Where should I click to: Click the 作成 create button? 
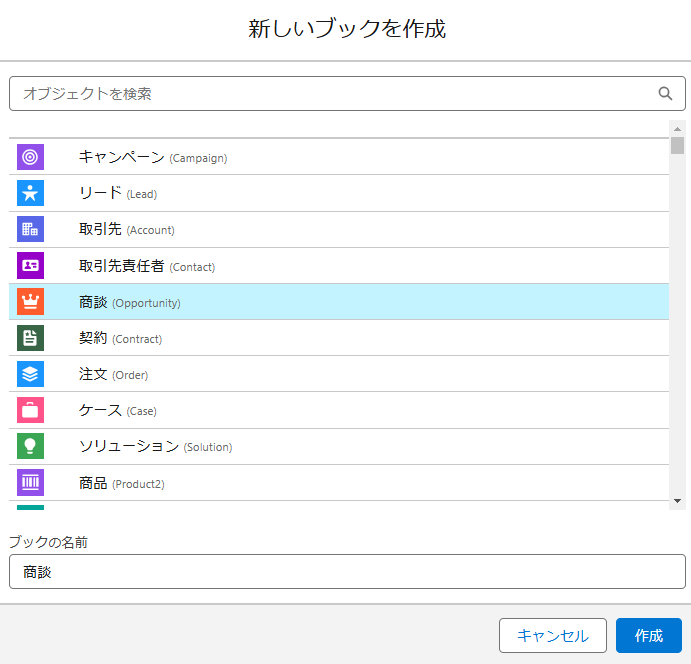[x=649, y=635]
